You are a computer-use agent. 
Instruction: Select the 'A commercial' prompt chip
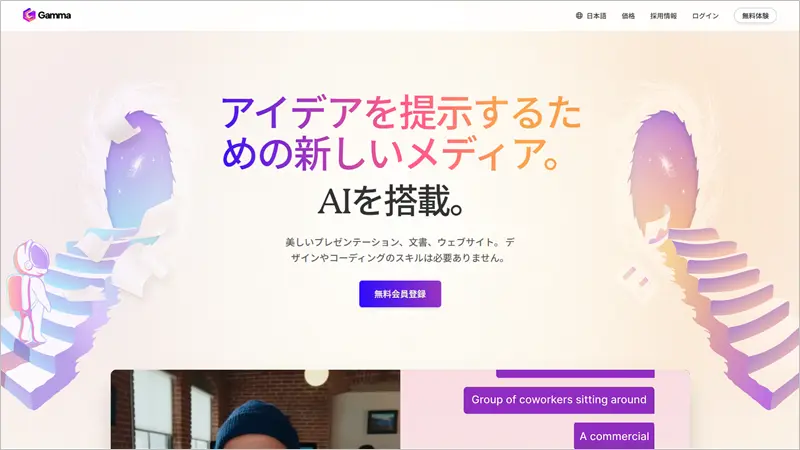click(x=614, y=436)
